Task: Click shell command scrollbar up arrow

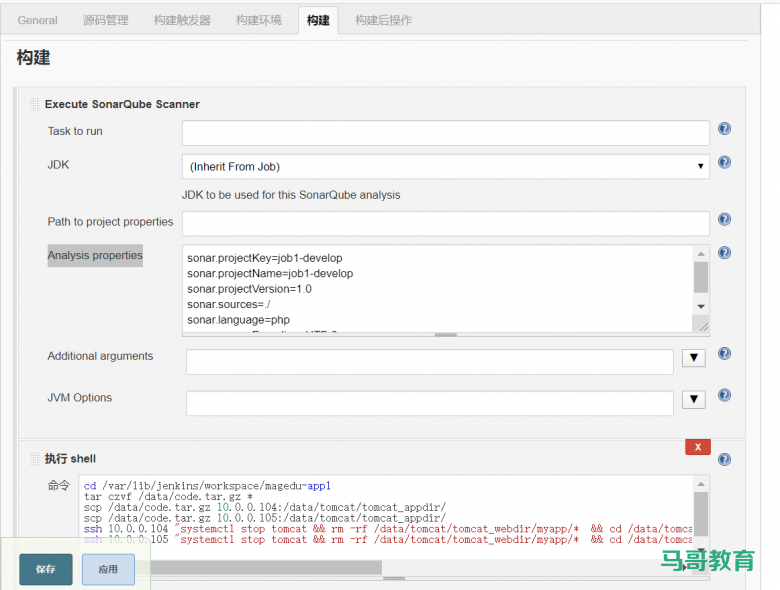Action: [701, 484]
